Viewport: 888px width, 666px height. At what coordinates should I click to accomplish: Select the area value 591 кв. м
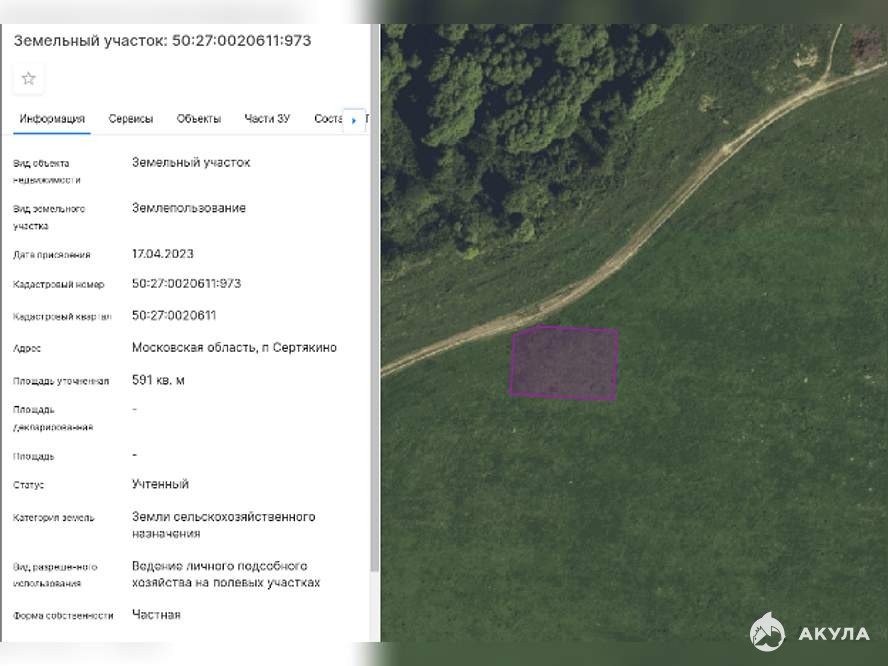coord(158,380)
